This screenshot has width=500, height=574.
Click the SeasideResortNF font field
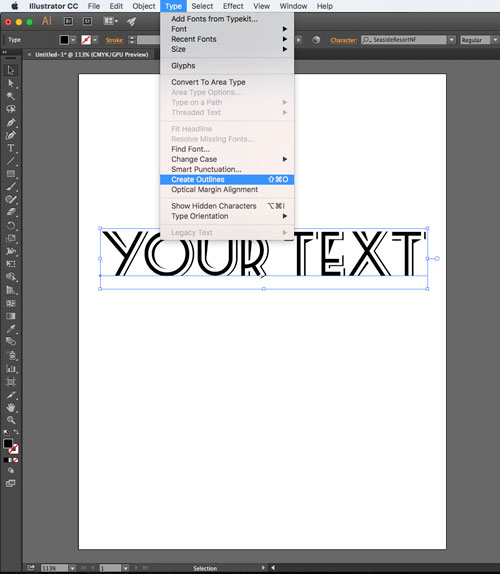tap(404, 40)
